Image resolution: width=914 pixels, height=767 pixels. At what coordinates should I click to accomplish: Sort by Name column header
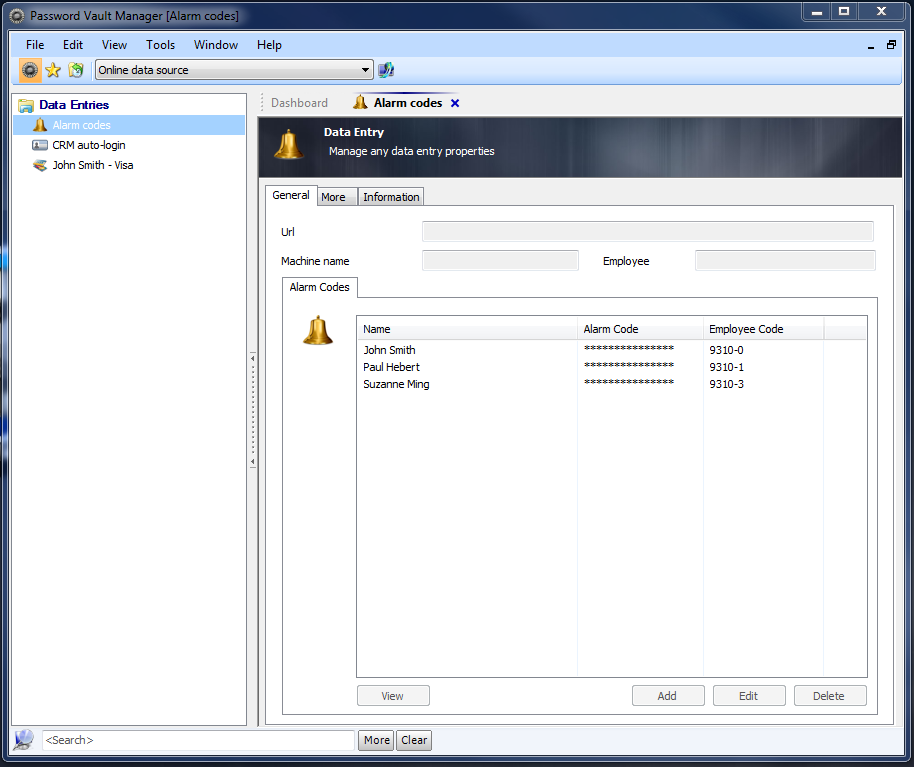(x=467, y=329)
